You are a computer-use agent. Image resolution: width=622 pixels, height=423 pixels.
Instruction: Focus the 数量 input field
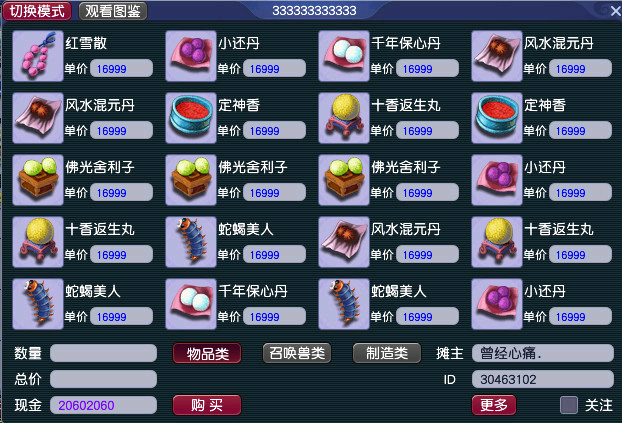pos(104,353)
